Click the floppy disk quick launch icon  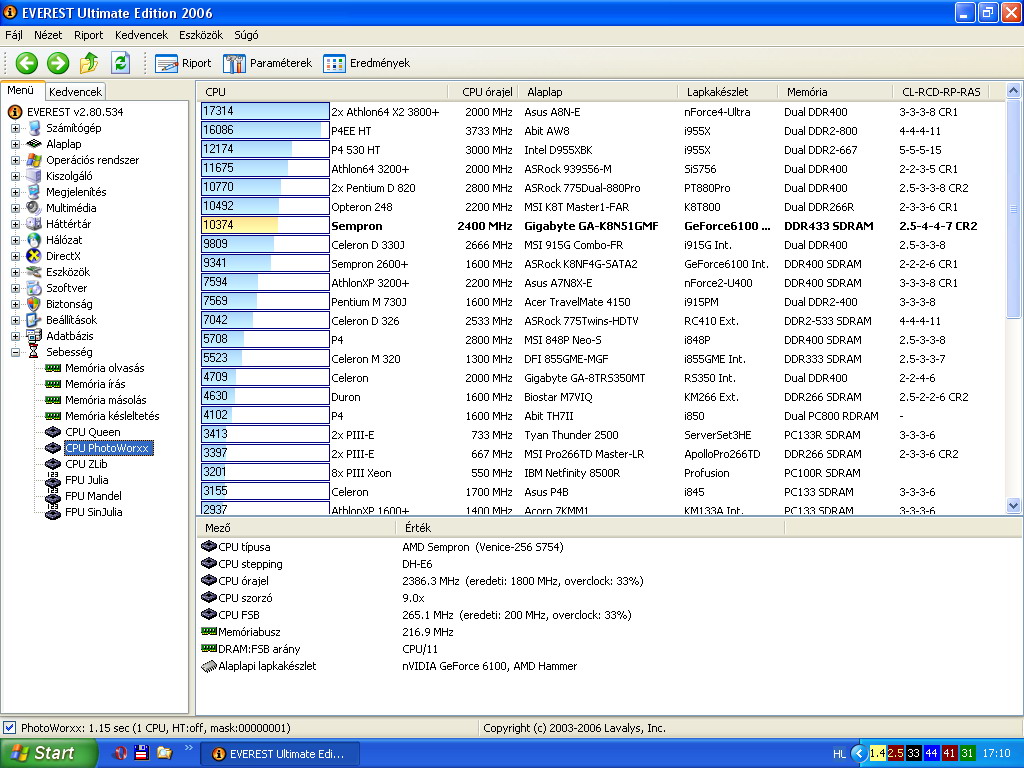(x=142, y=753)
